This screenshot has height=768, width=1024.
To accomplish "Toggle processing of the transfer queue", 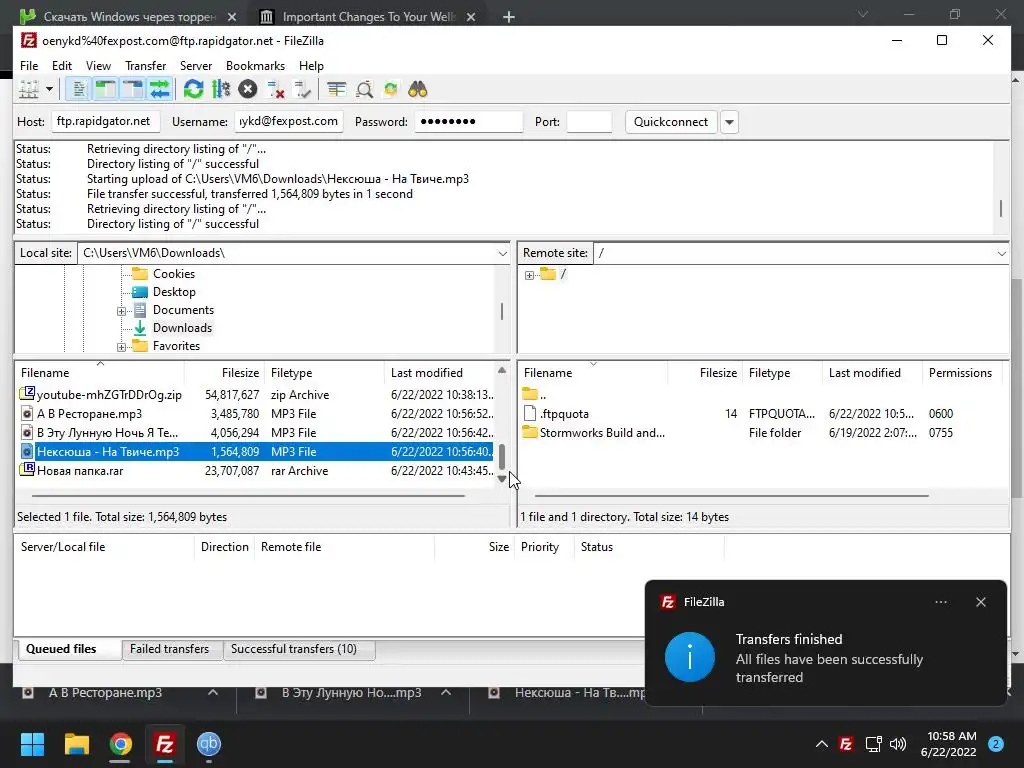I will 221,89.
